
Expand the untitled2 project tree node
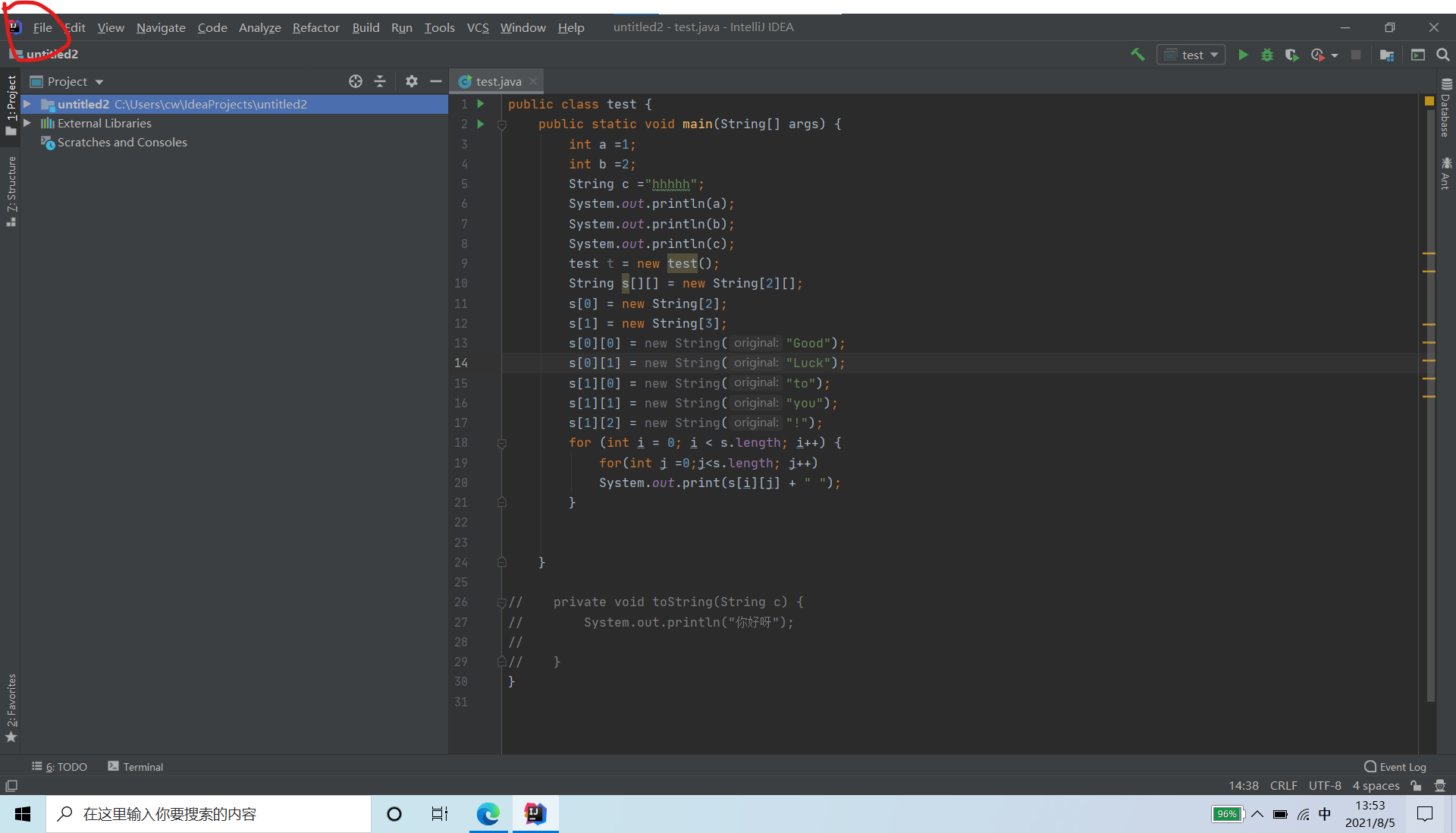(27, 104)
